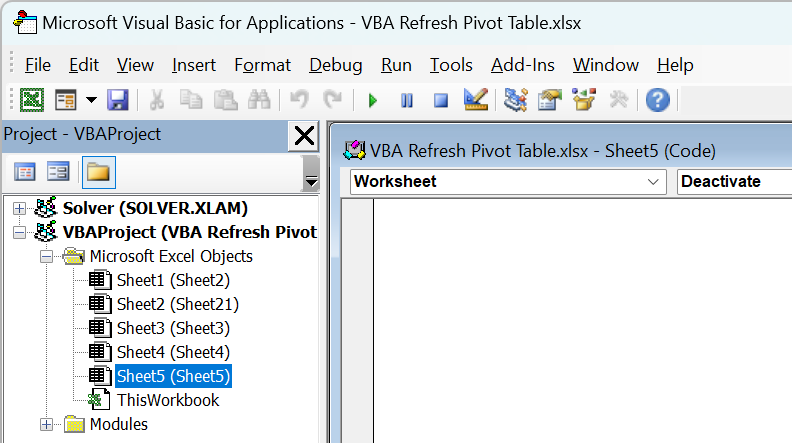The width and height of the screenshot is (792, 443).
Task: Click the Redo arrow icon
Action: [x=333, y=100]
